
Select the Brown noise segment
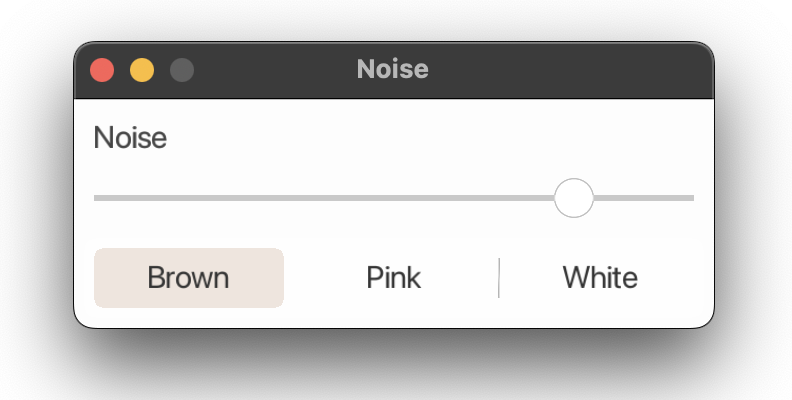point(189,278)
